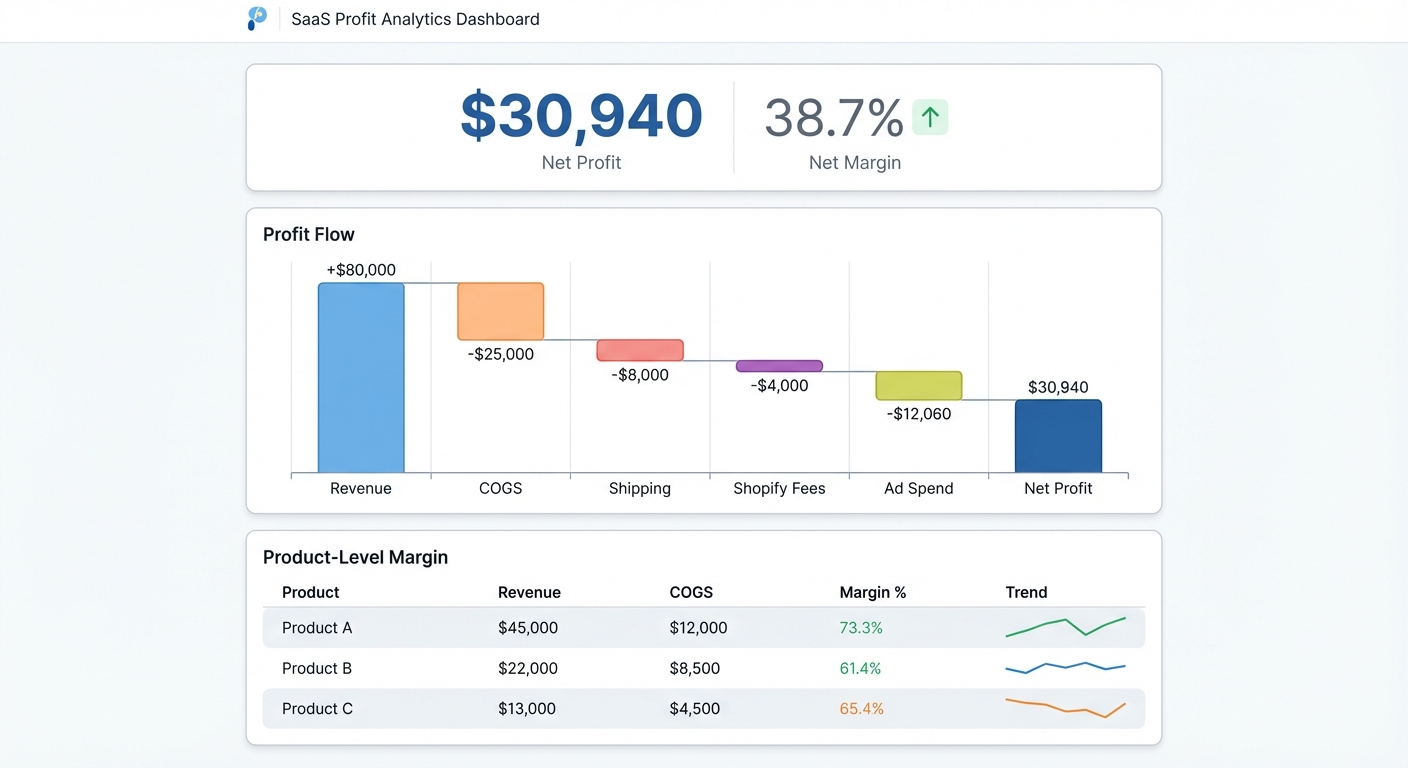Open Product A green trend sparkline
1408x768 pixels.
(x=1066, y=627)
